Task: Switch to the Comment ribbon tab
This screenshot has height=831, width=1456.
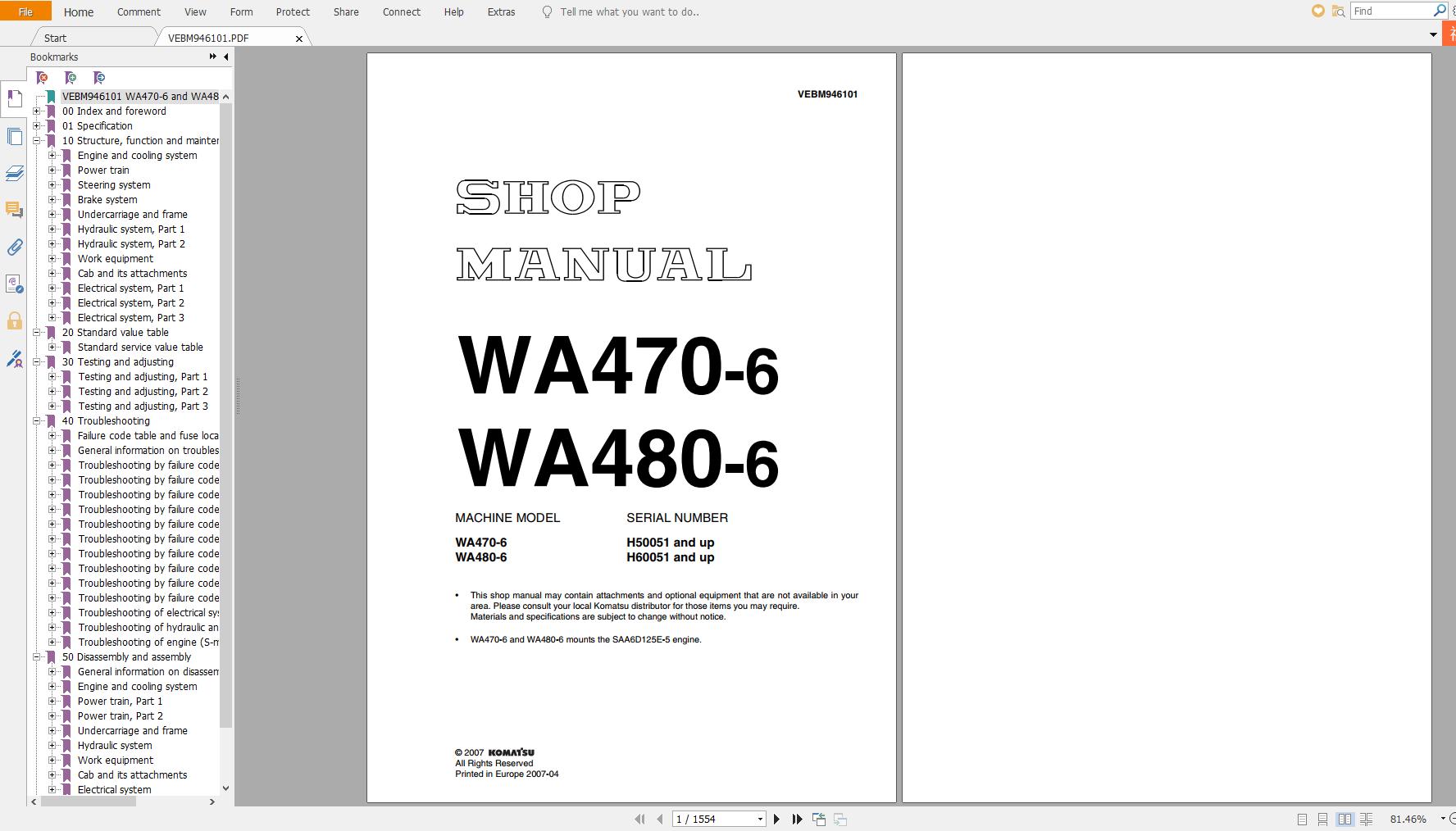Action: [138, 11]
